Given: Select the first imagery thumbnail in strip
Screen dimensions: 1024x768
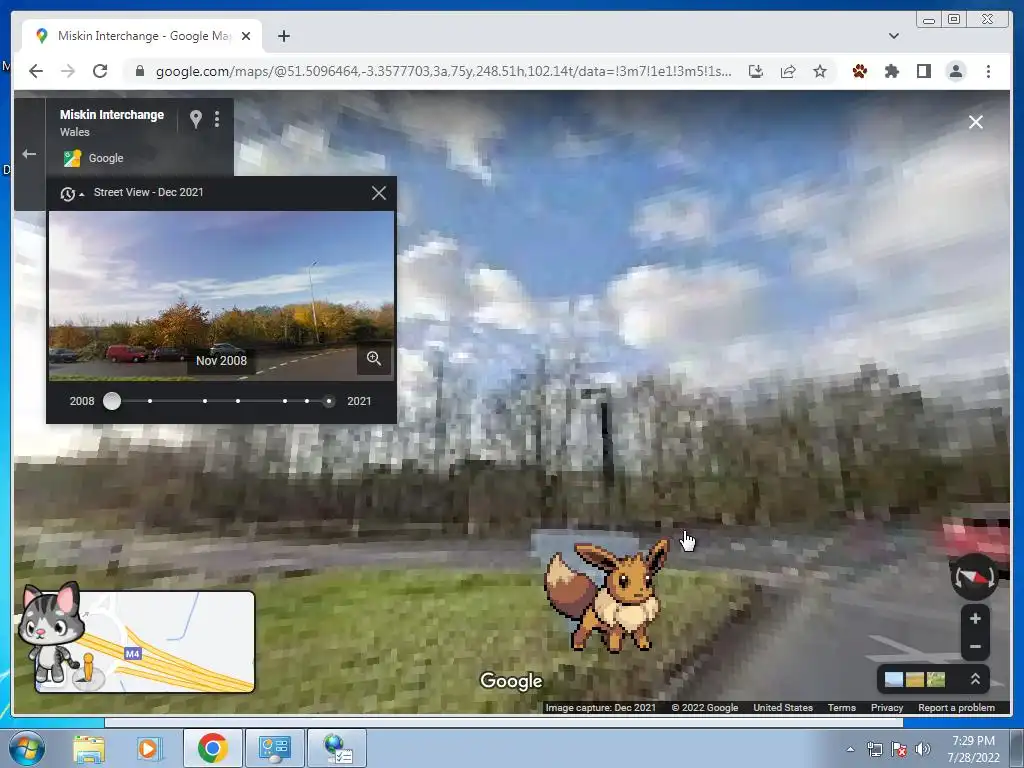Looking at the screenshot, I should 893,679.
